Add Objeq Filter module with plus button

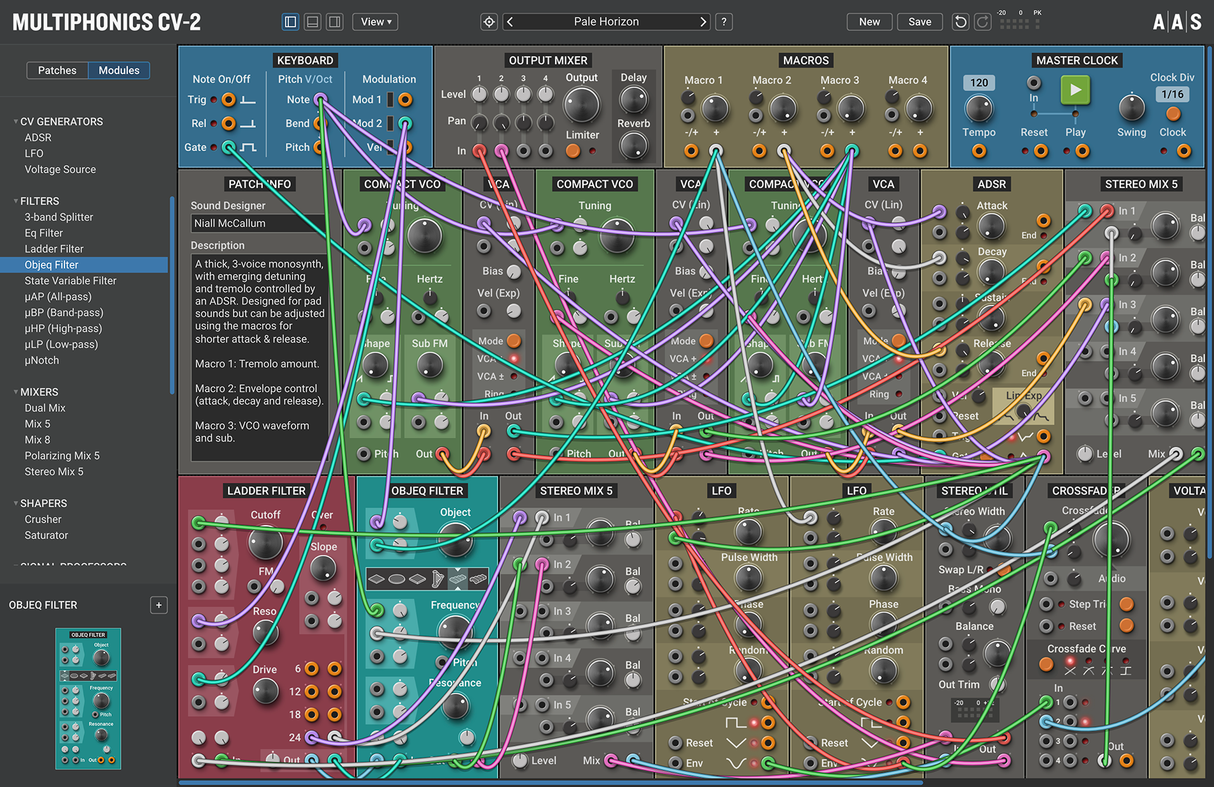click(x=158, y=605)
